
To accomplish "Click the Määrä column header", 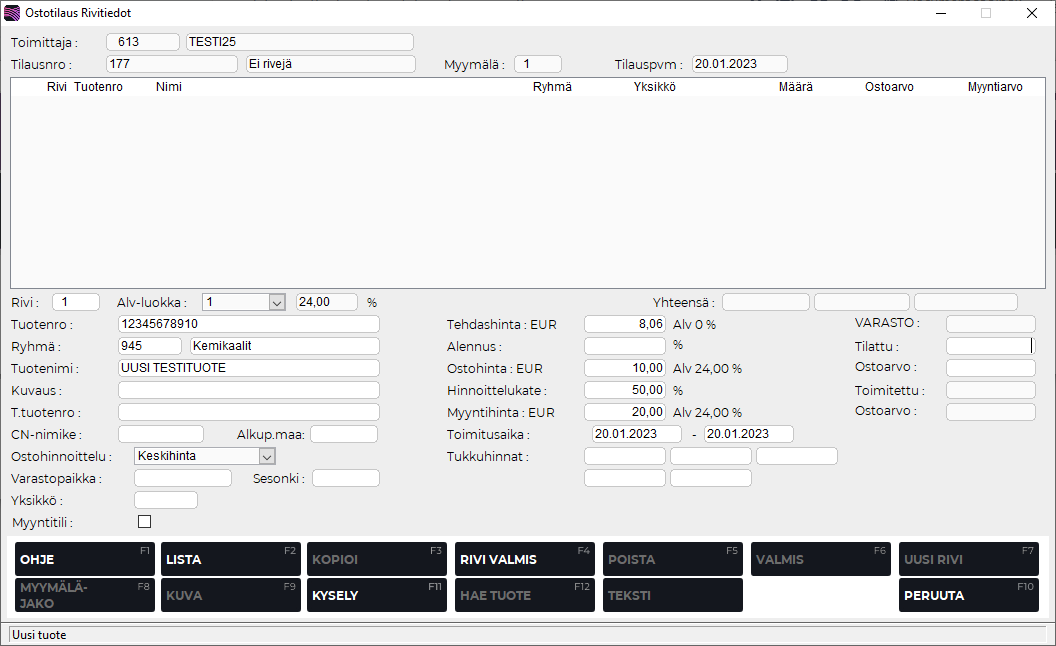I will coord(795,87).
